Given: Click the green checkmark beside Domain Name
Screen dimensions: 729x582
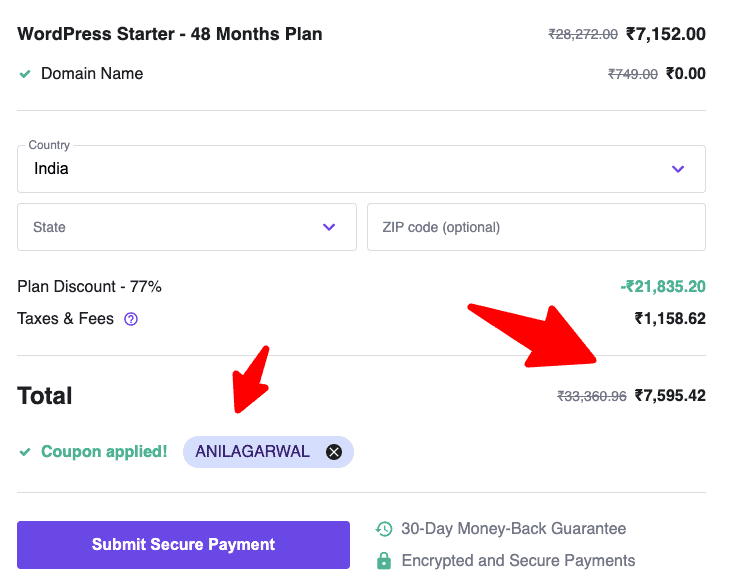Looking at the screenshot, I should pos(25,74).
